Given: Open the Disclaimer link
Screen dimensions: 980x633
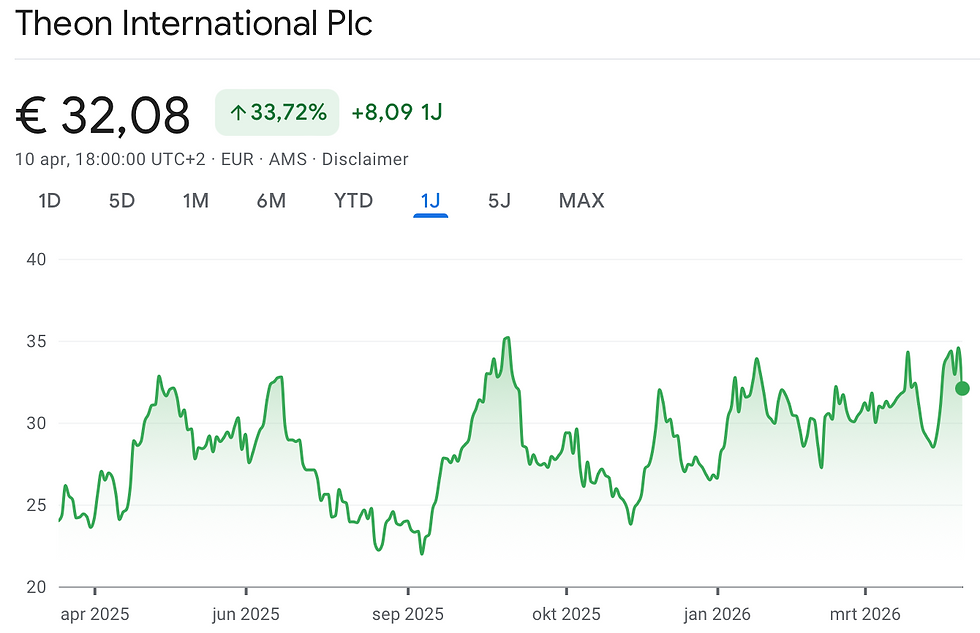Looking at the screenshot, I should [x=365, y=159].
